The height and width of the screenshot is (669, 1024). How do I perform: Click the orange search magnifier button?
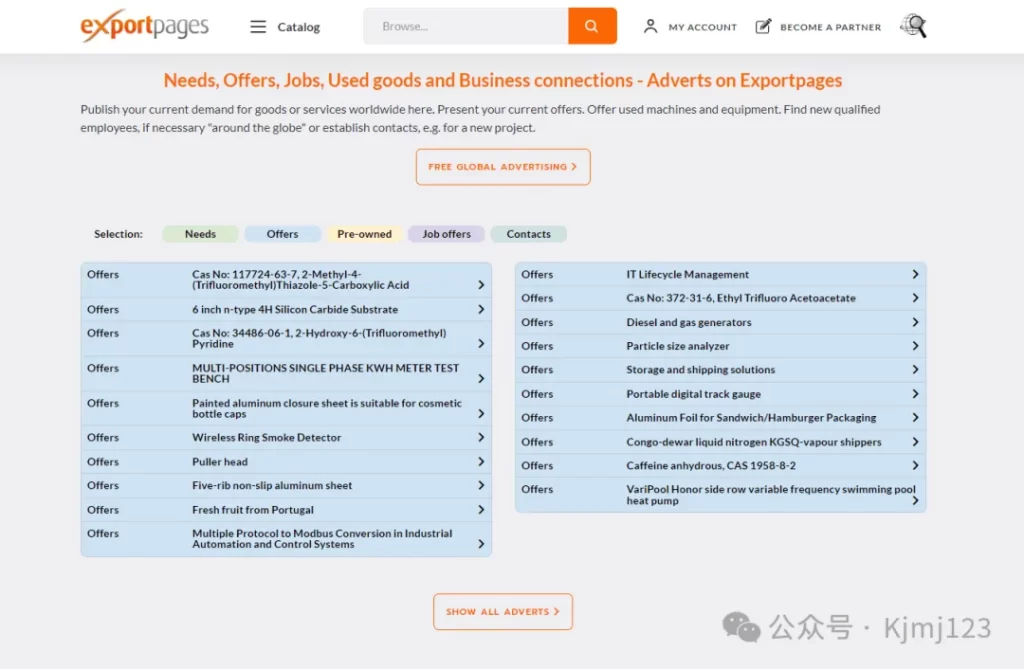592,26
